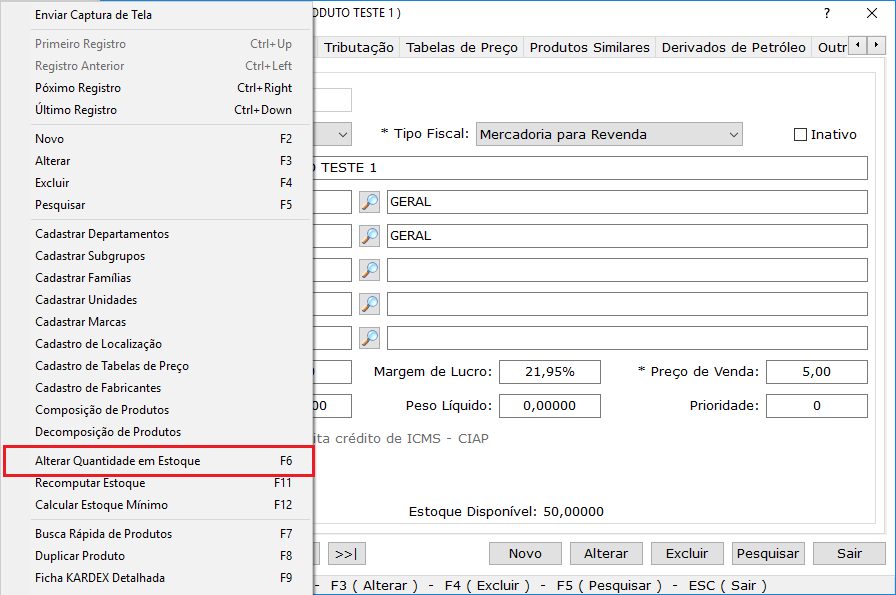Click the F5 ( Pesquisar ) status bar hint
The image size is (896, 595).
click(609, 585)
